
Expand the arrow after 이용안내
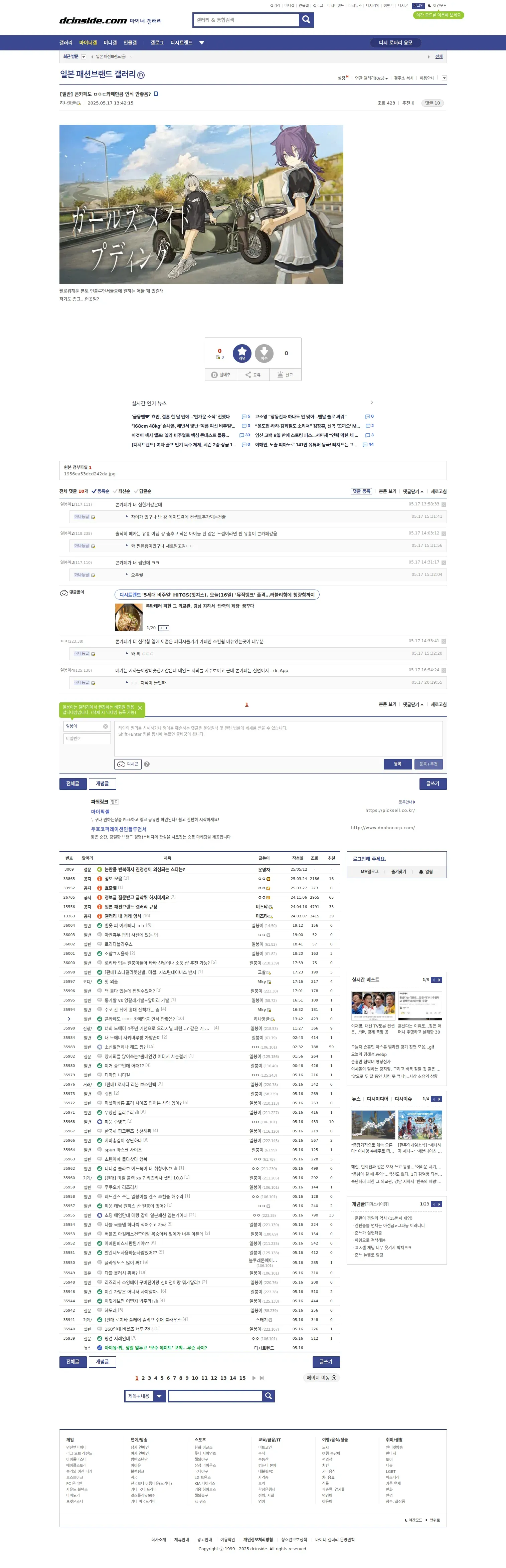pyautogui.click(x=444, y=78)
